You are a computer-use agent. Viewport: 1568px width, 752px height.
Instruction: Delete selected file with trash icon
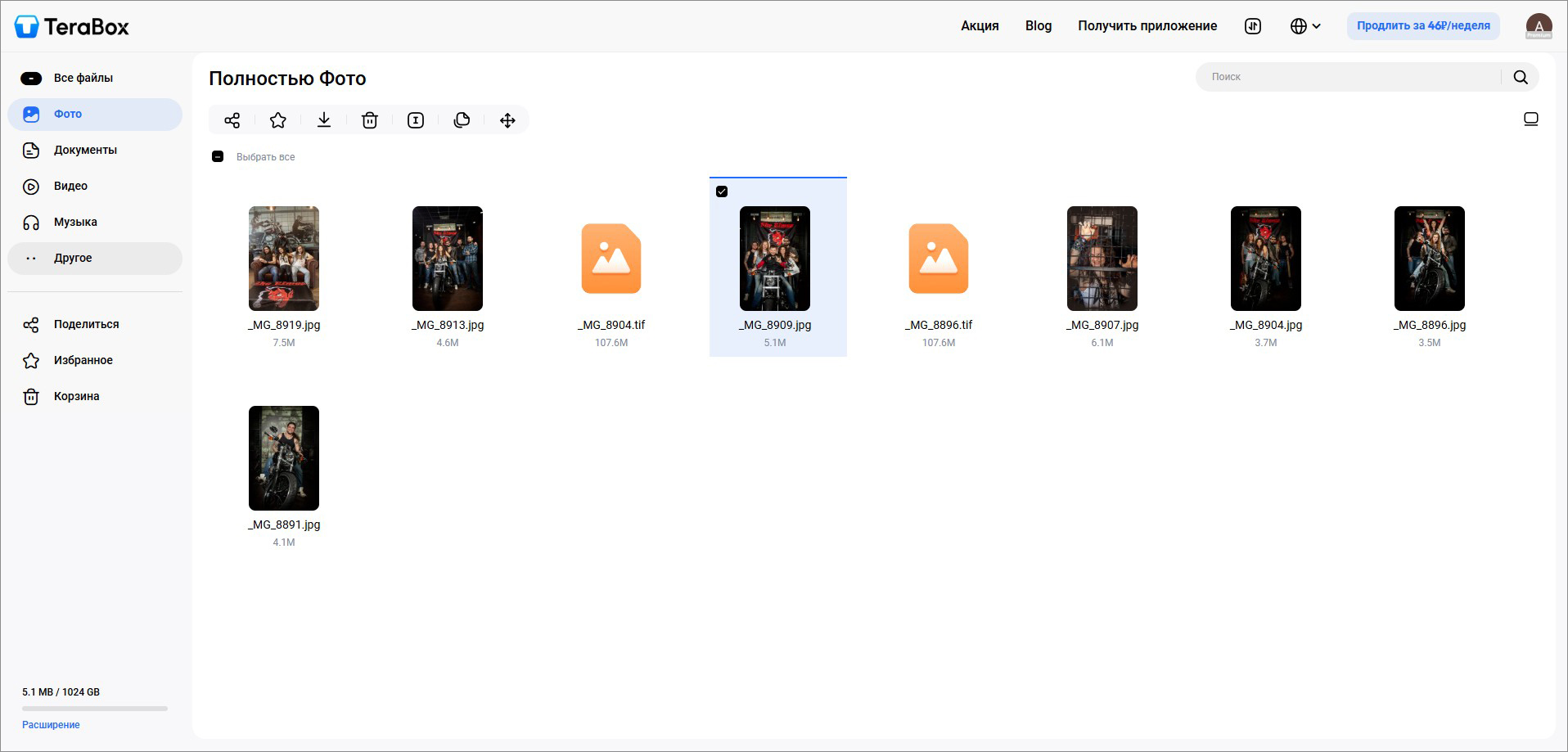coord(370,120)
